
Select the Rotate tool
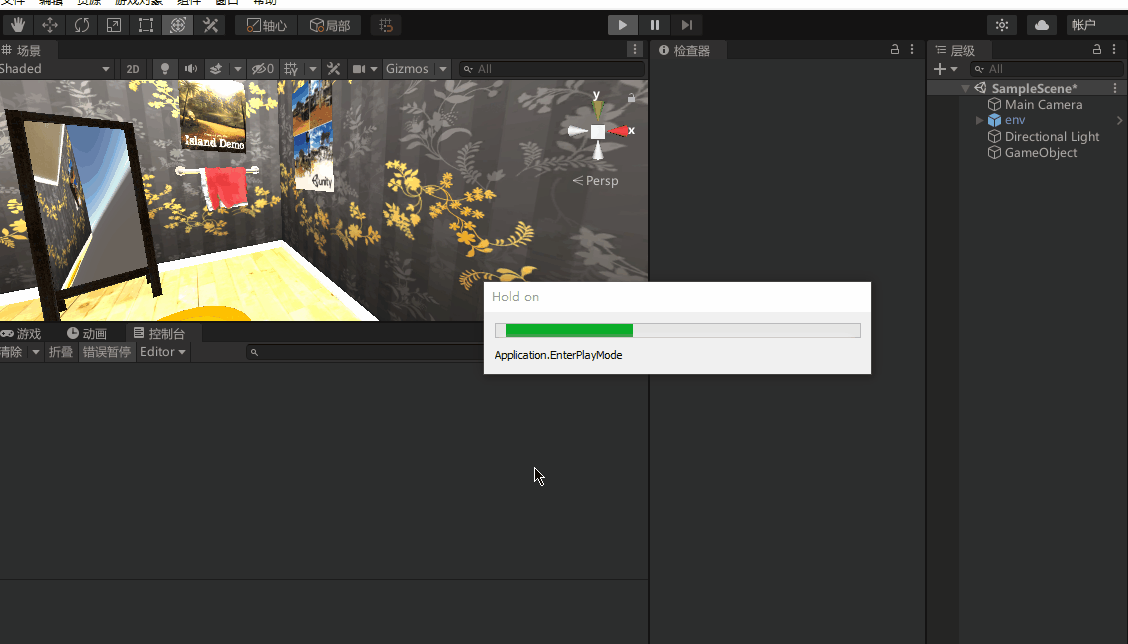click(81, 25)
